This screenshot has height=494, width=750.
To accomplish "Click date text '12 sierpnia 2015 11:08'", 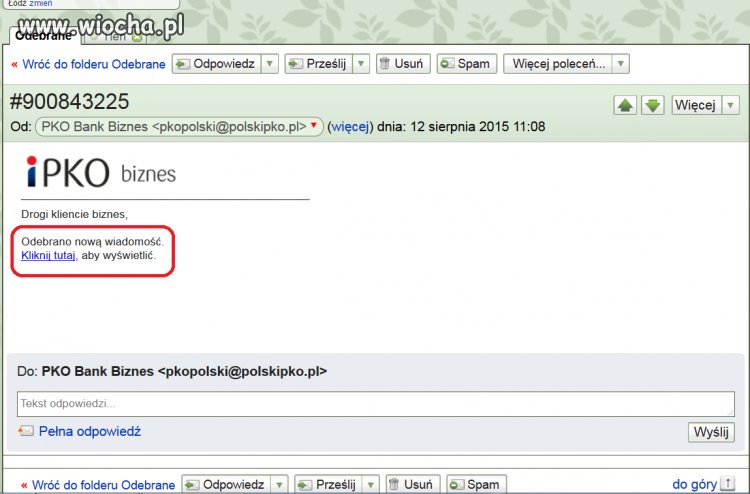I will [478, 127].
